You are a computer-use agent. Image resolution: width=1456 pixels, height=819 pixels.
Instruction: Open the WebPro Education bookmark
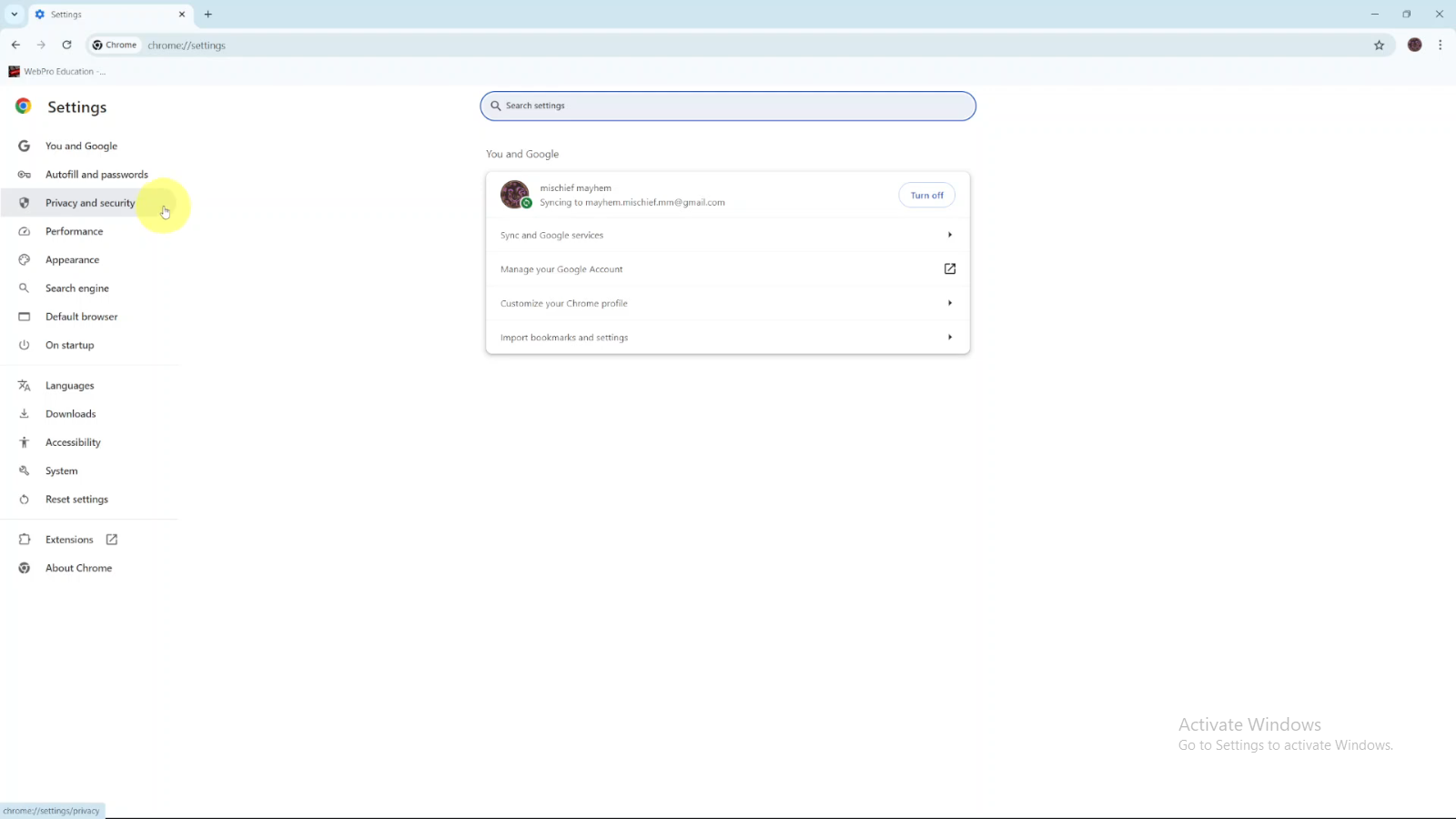coord(56,71)
